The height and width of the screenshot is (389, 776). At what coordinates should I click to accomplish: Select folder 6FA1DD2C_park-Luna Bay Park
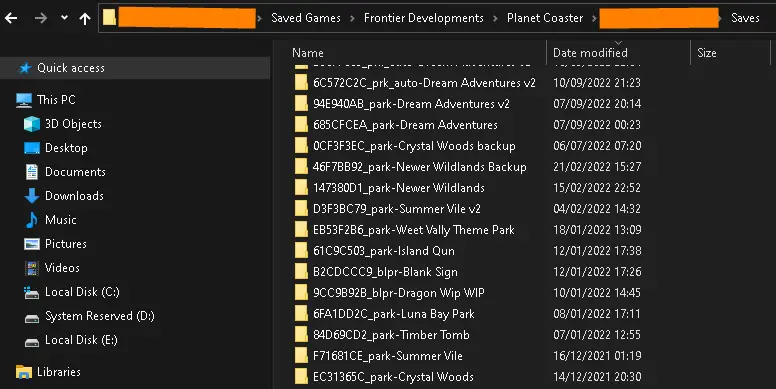(x=393, y=314)
